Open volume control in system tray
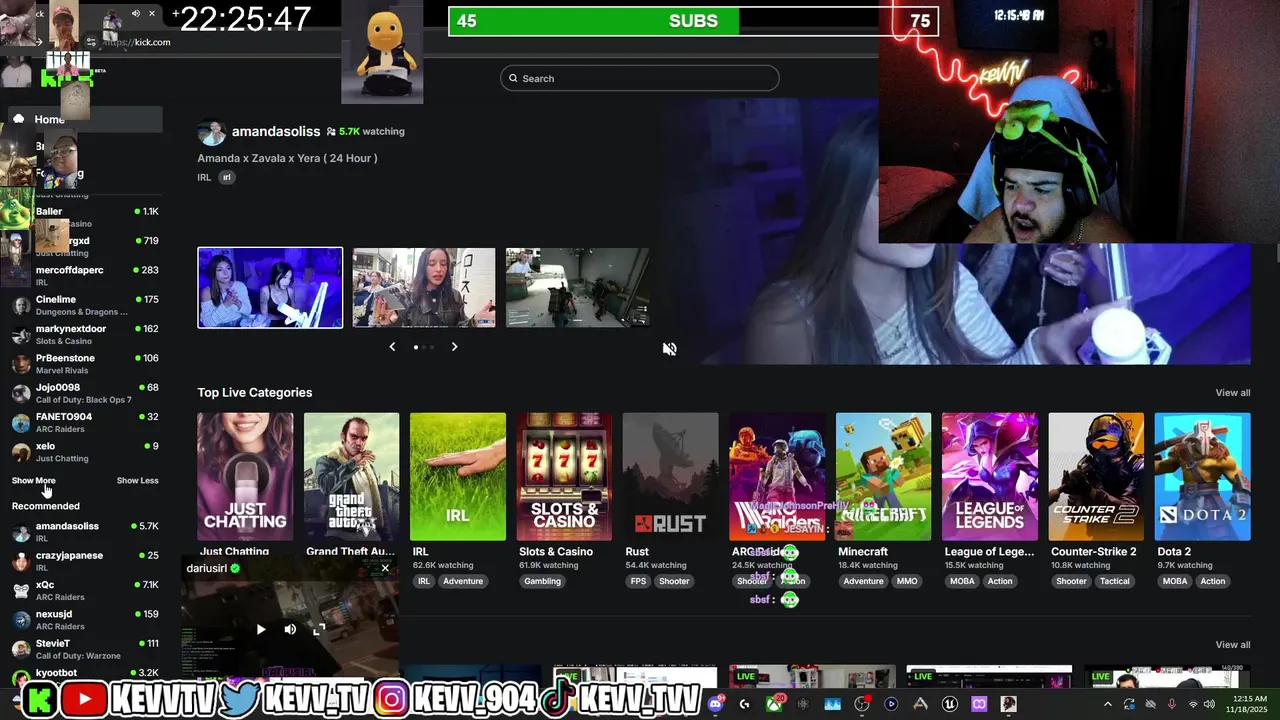Viewport: 1280px width, 720px height. 1210,704
